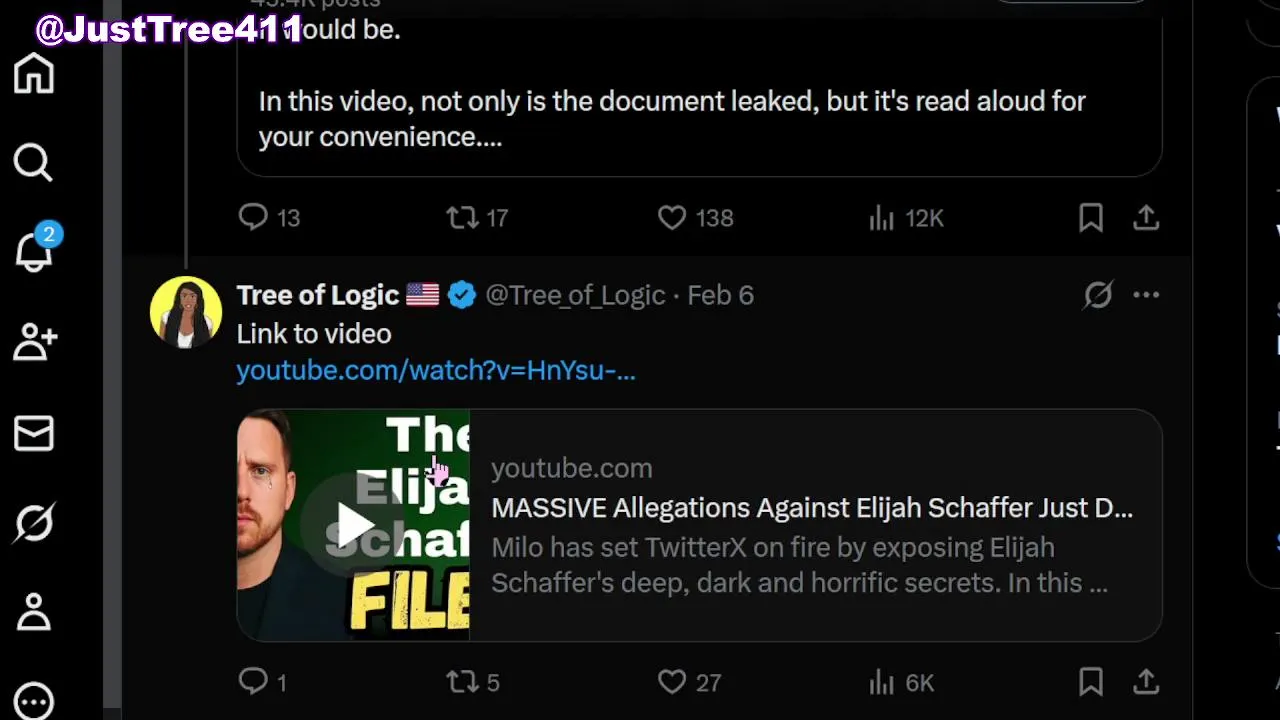The width and height of the screenshot is (1280, 720).
Task: Open the Messages envelope icon
Action: click(x=34, y=433)
